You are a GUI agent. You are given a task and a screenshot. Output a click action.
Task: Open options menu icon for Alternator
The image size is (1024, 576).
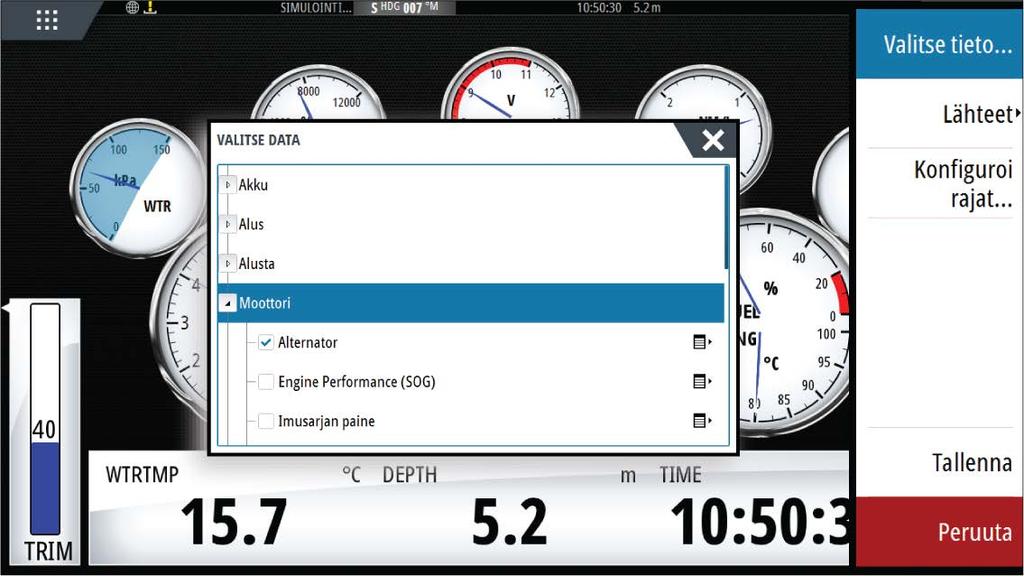pyautogui.click(x=702, y=342)
